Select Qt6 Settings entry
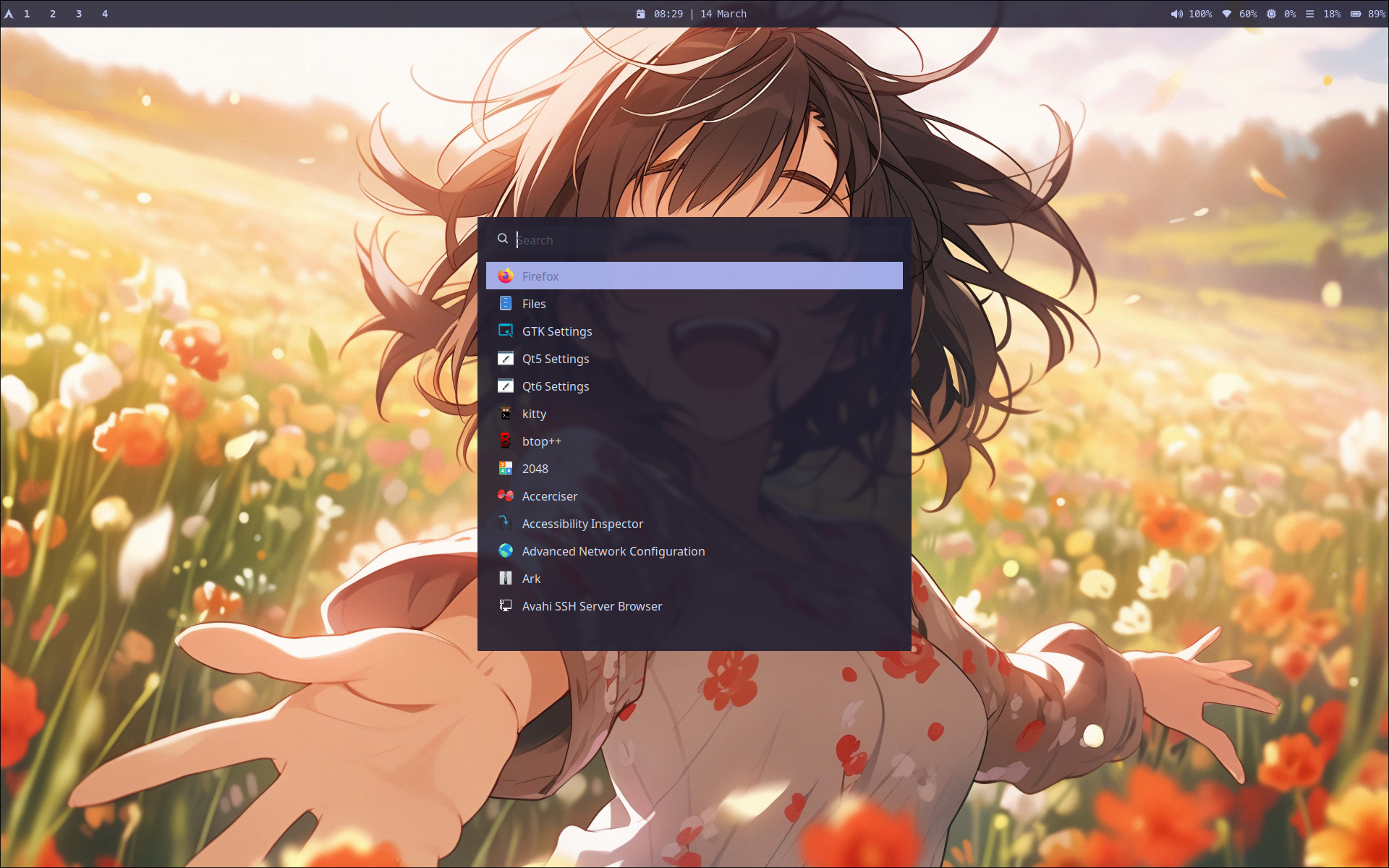 tap(694, 386)
